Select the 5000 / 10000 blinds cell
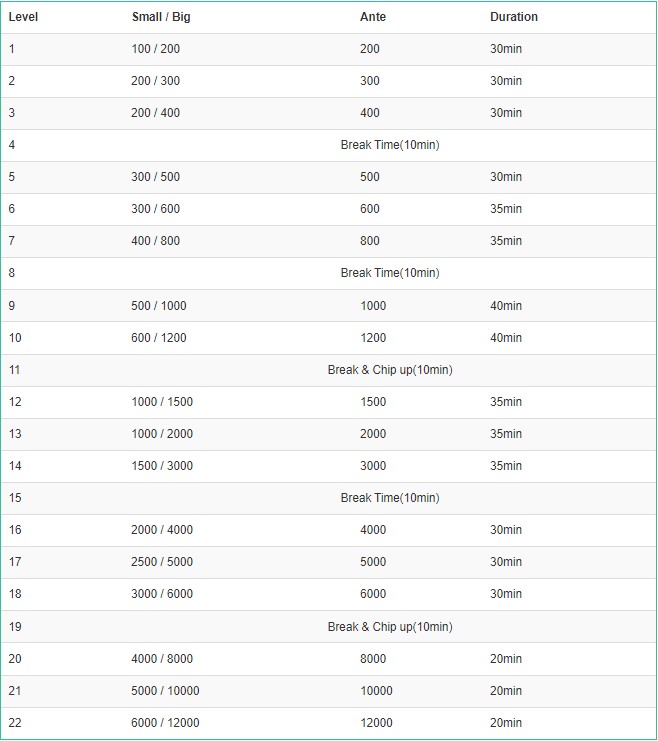This screenshot has height=741, width=658. (x=165, y=691)
